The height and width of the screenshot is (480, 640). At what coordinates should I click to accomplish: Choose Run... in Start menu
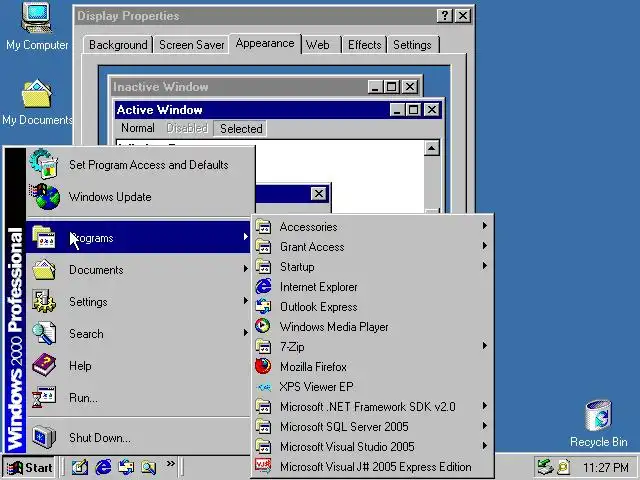pos(139,398)
